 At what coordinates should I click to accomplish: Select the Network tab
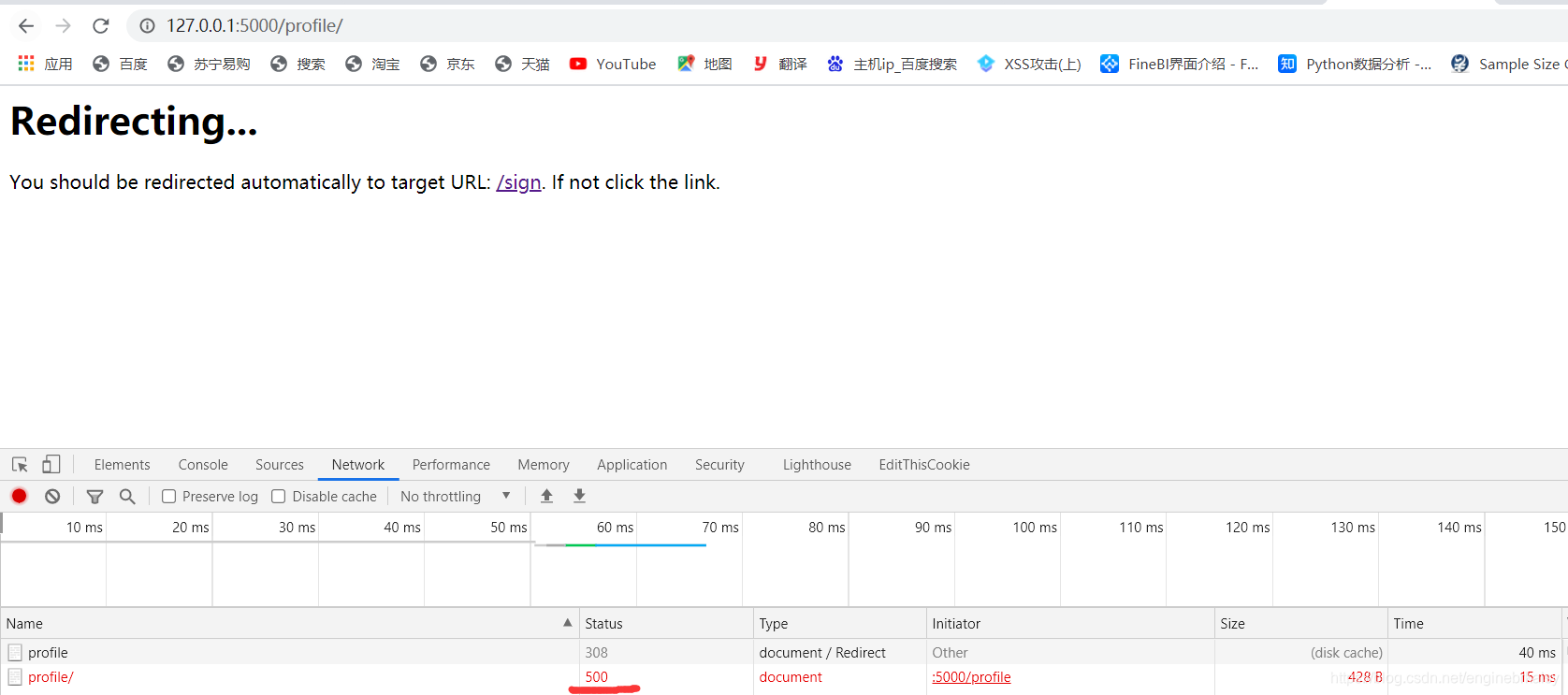[358, 465]
